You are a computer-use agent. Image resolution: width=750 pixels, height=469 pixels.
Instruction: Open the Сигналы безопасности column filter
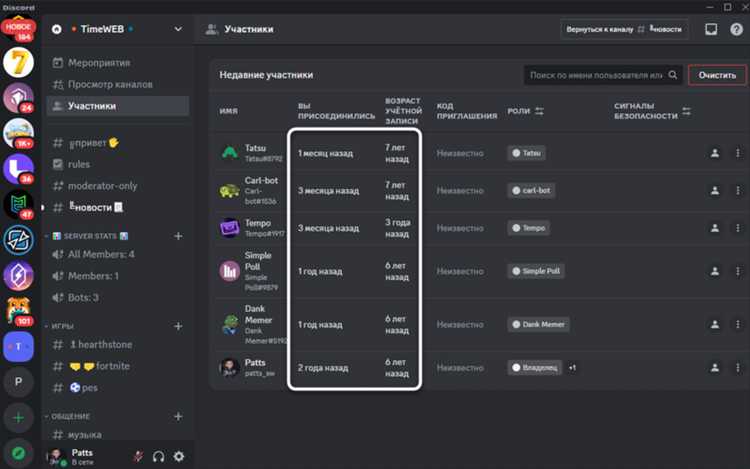686,111
